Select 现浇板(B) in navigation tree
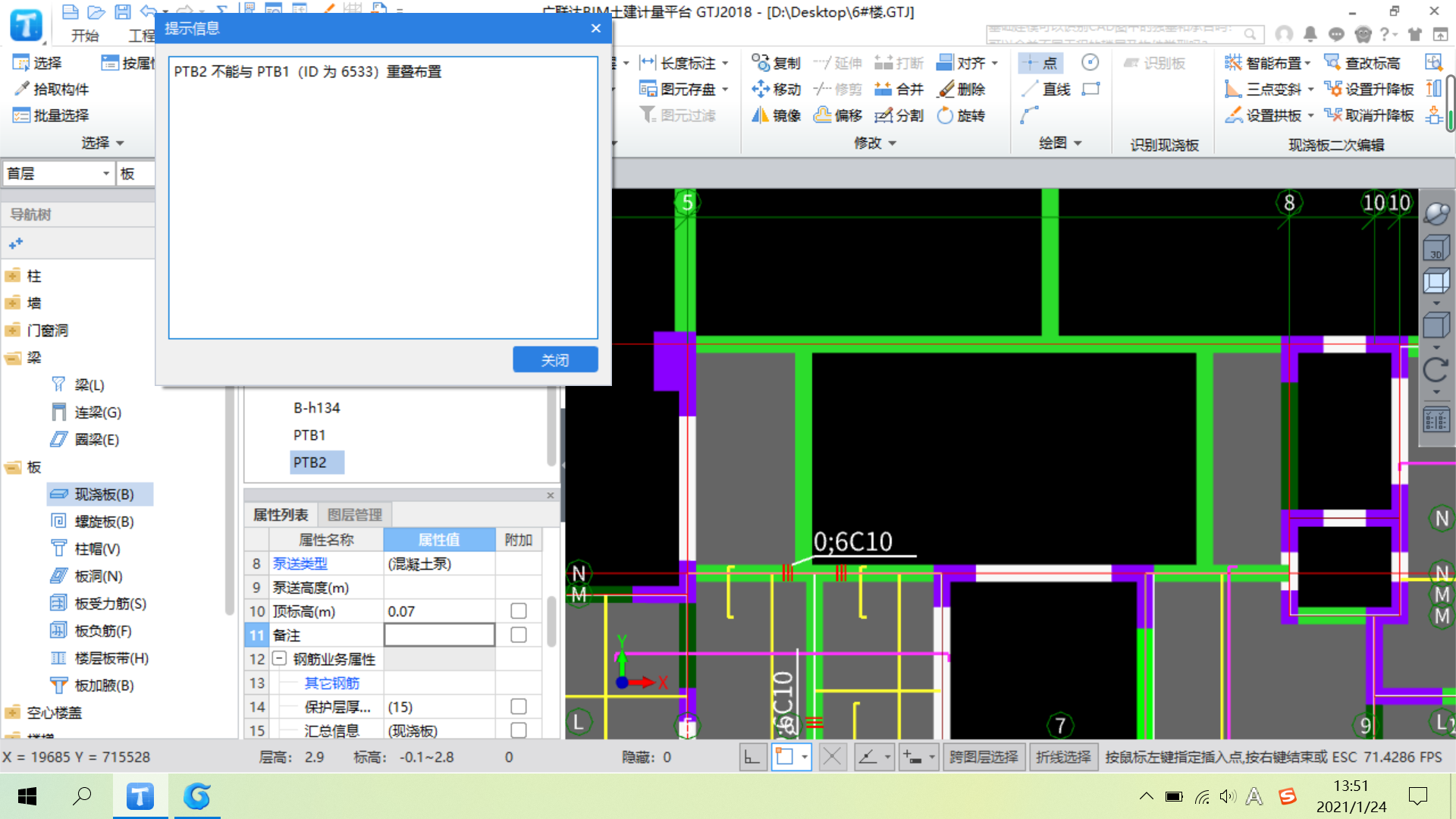The height and width of the screenshot is (819, 1456). click(x=100, y=494)
